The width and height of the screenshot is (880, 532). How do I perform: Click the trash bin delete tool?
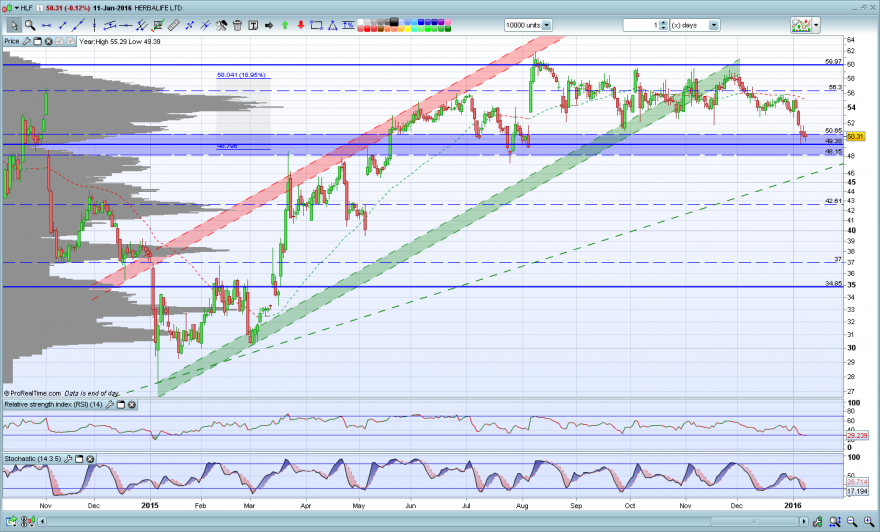(237, 25)
